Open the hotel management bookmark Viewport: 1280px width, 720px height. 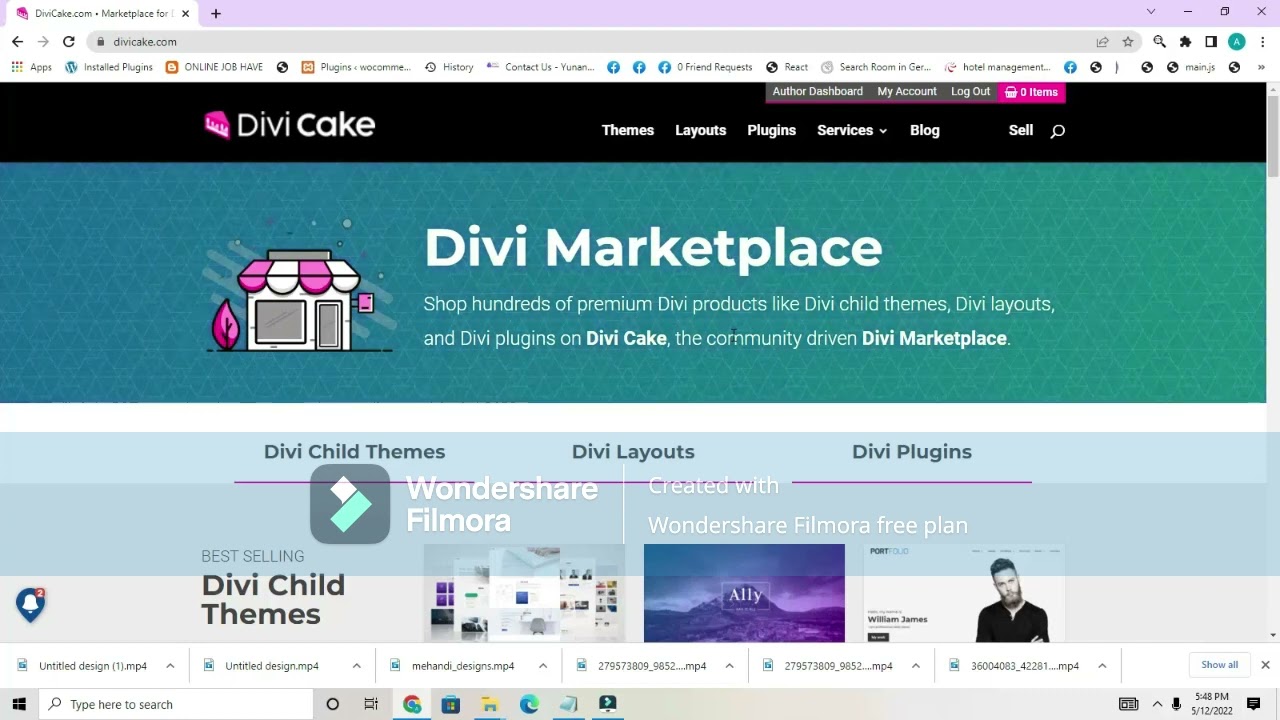click(998, 67)
